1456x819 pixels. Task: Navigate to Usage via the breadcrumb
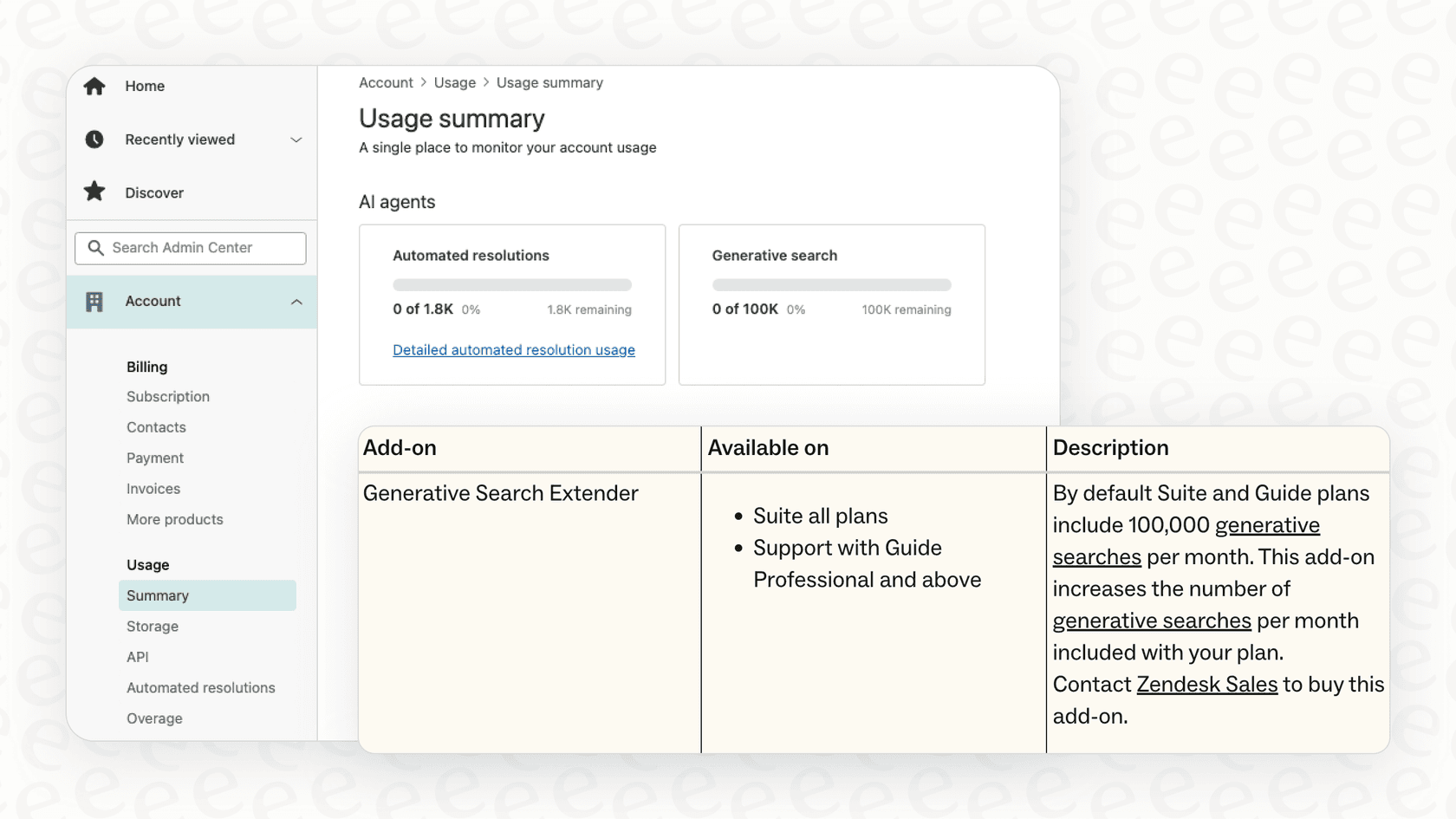point(454,82)
